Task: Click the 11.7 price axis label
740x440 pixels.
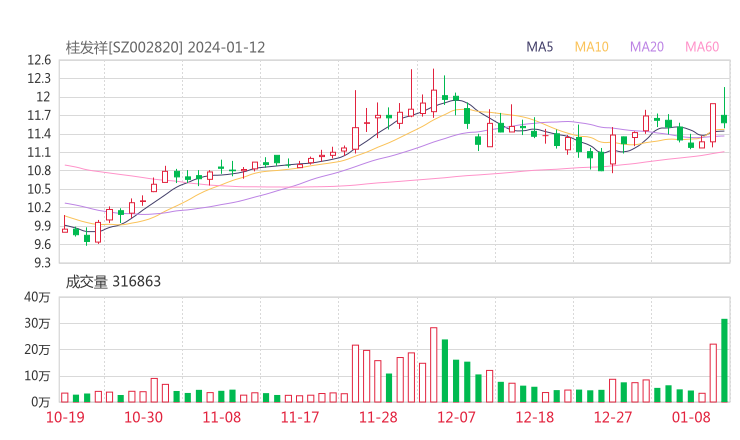Action: point(39,115)
